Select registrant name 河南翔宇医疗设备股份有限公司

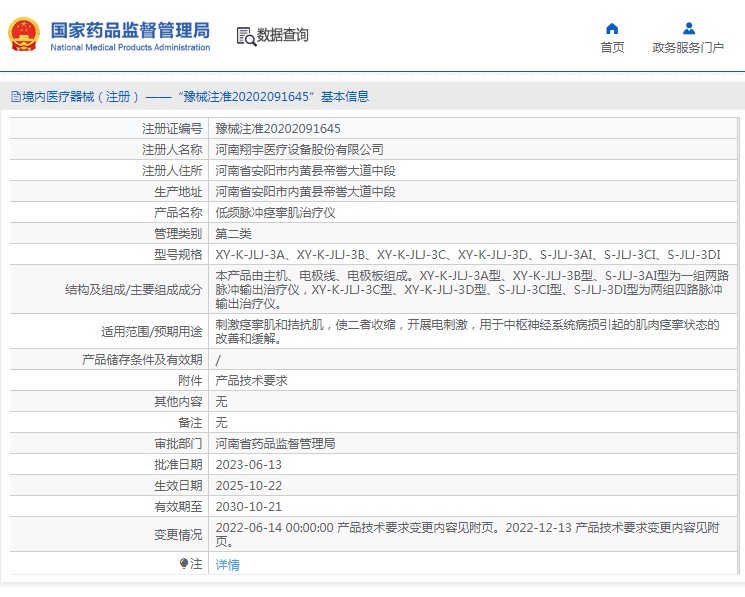299,150
